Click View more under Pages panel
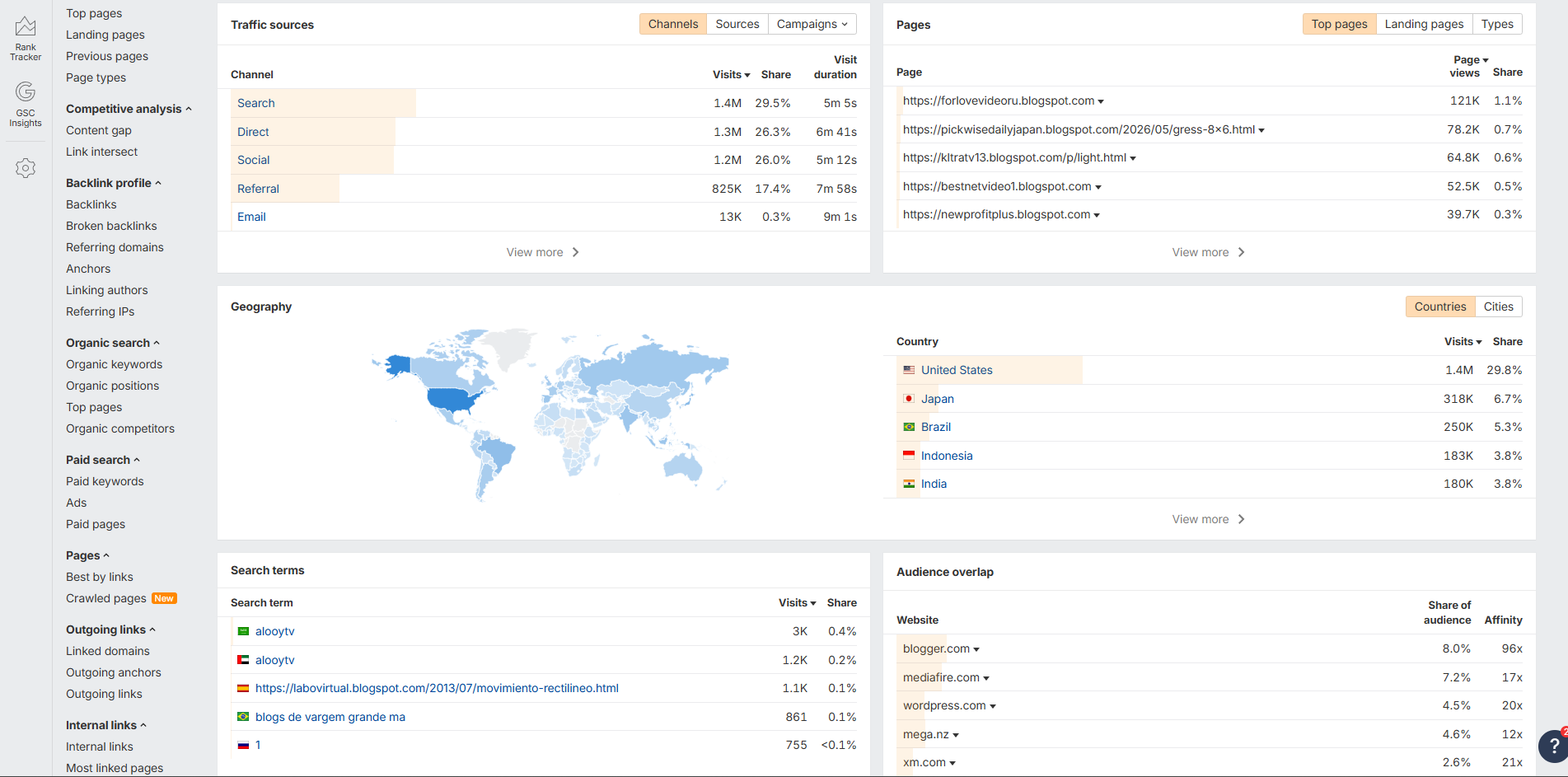Image resolution: width=1568 pixels, height=777 pixels. (x=1208, y=252)
